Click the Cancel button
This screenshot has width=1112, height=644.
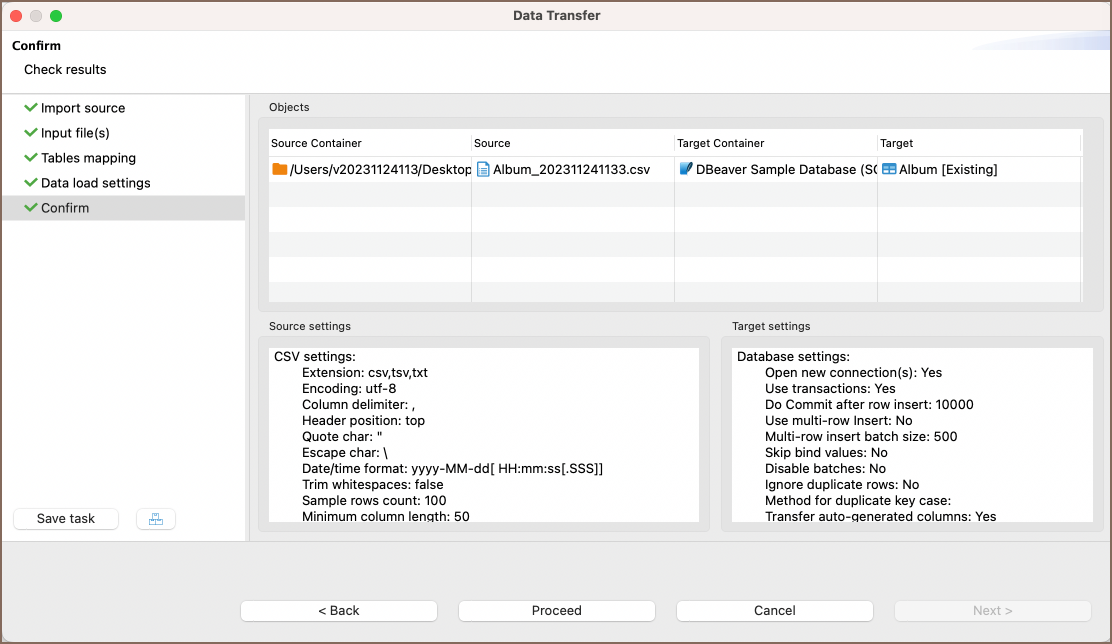774,611
